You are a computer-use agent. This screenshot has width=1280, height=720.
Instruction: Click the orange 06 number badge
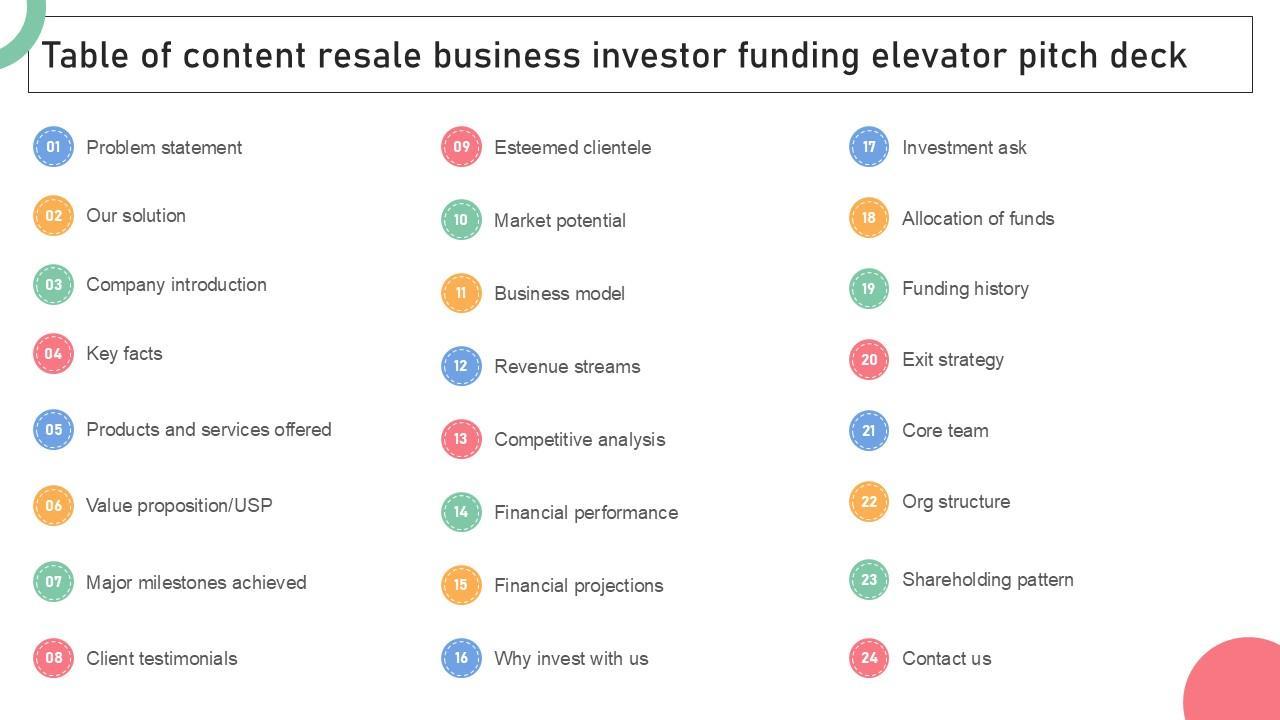pyautogui.click(x=53, y=506)
